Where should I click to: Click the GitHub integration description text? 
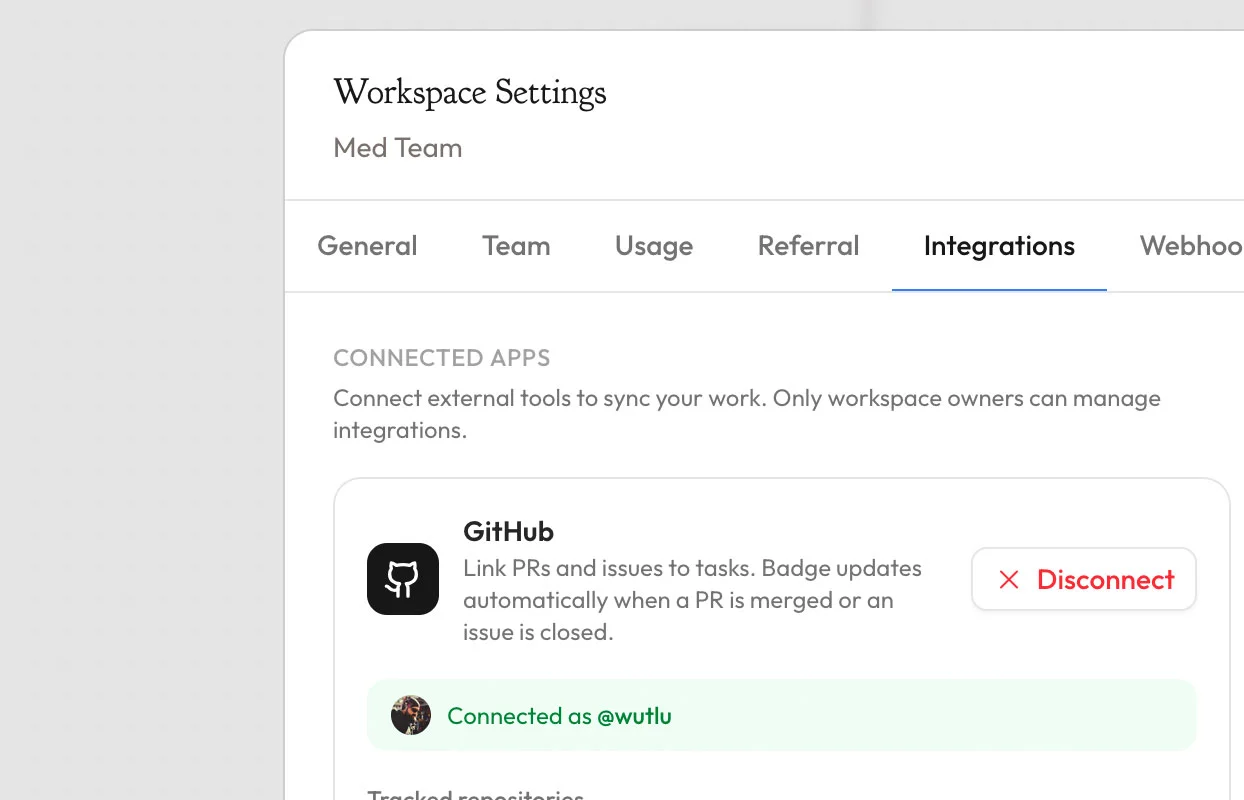point(693,600)
